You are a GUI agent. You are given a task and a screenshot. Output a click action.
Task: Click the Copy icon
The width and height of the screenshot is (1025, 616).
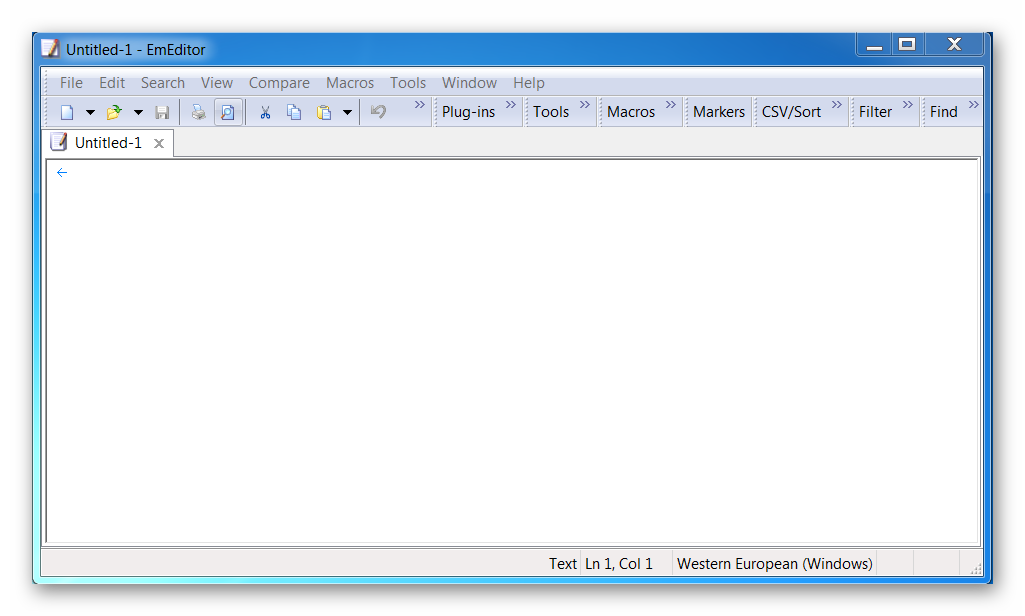click(x=294, y=112)
